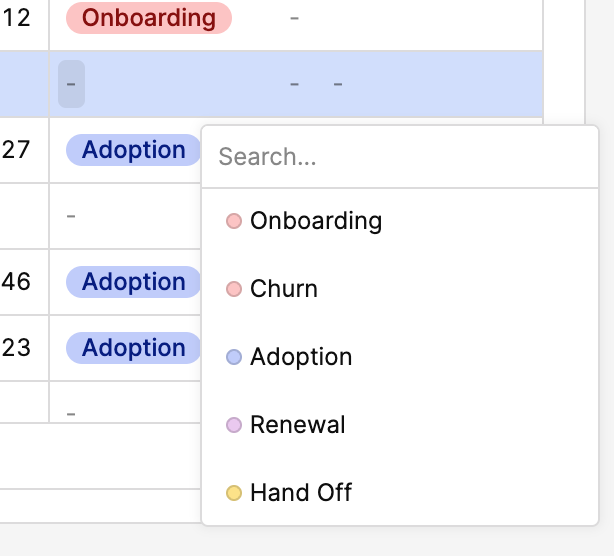Click the yellow dot beside Hand Off
This screenshot has height=556, width=614.
234,493
